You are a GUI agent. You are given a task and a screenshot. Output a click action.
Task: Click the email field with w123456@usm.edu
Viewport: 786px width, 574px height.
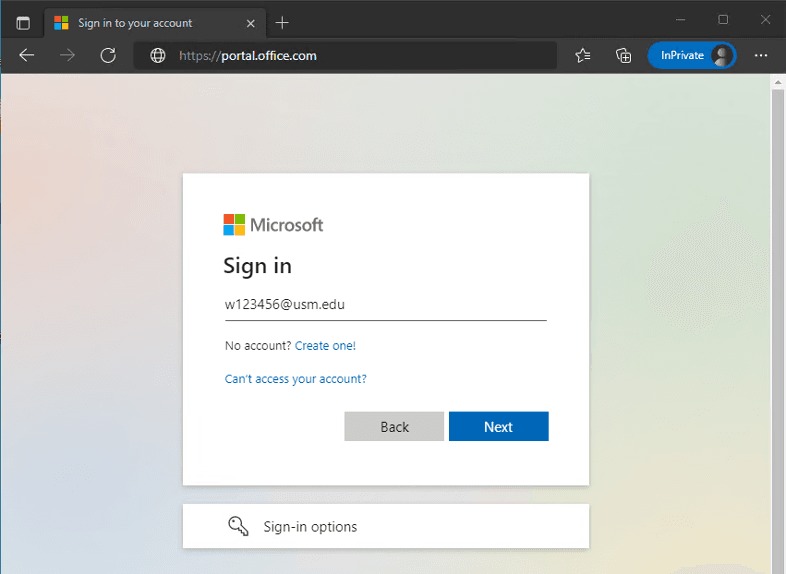coord(385,305)
